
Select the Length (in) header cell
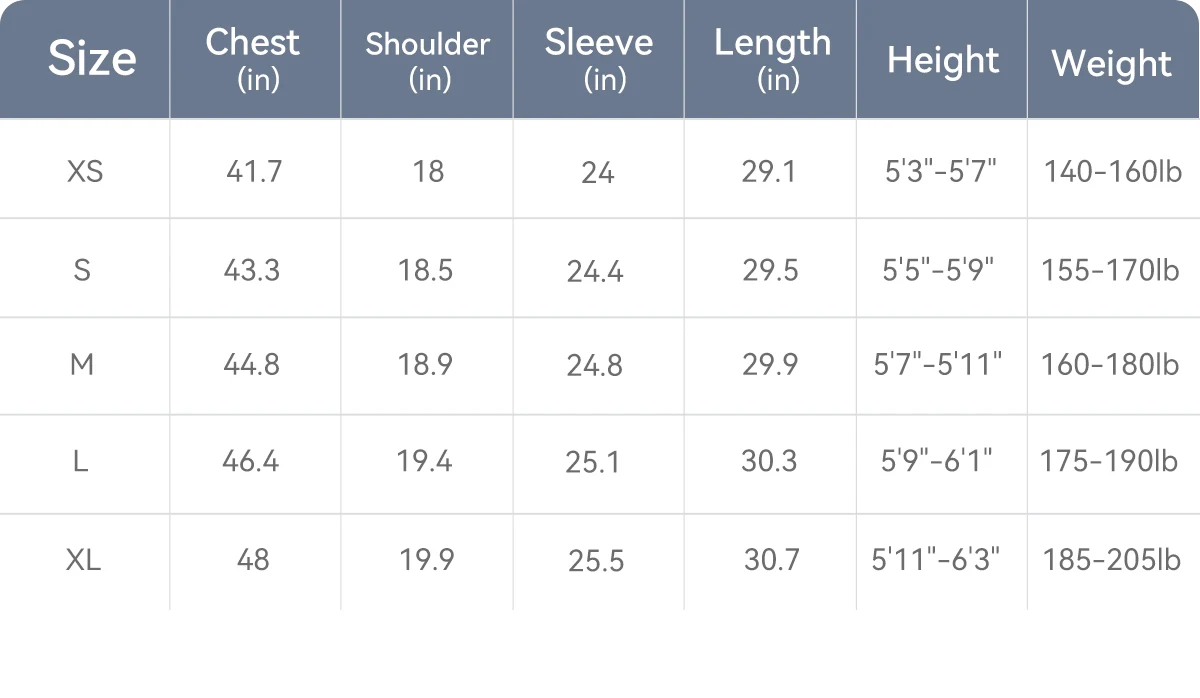point(770,59)
